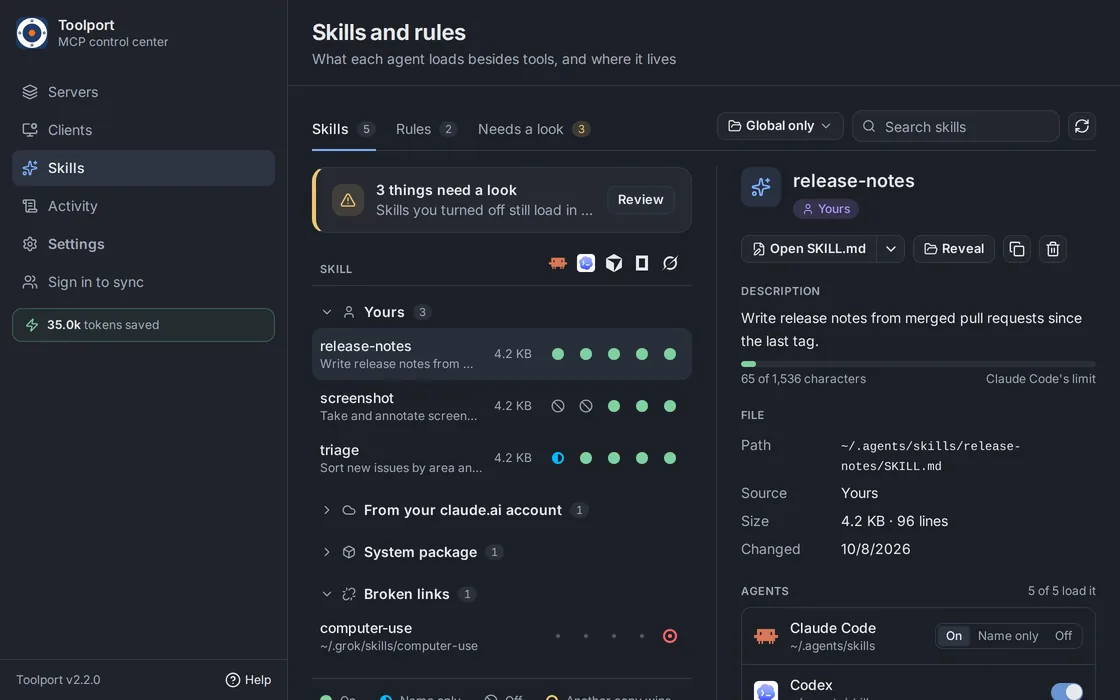Click the yellow warning triangle icon

[348, 201]
